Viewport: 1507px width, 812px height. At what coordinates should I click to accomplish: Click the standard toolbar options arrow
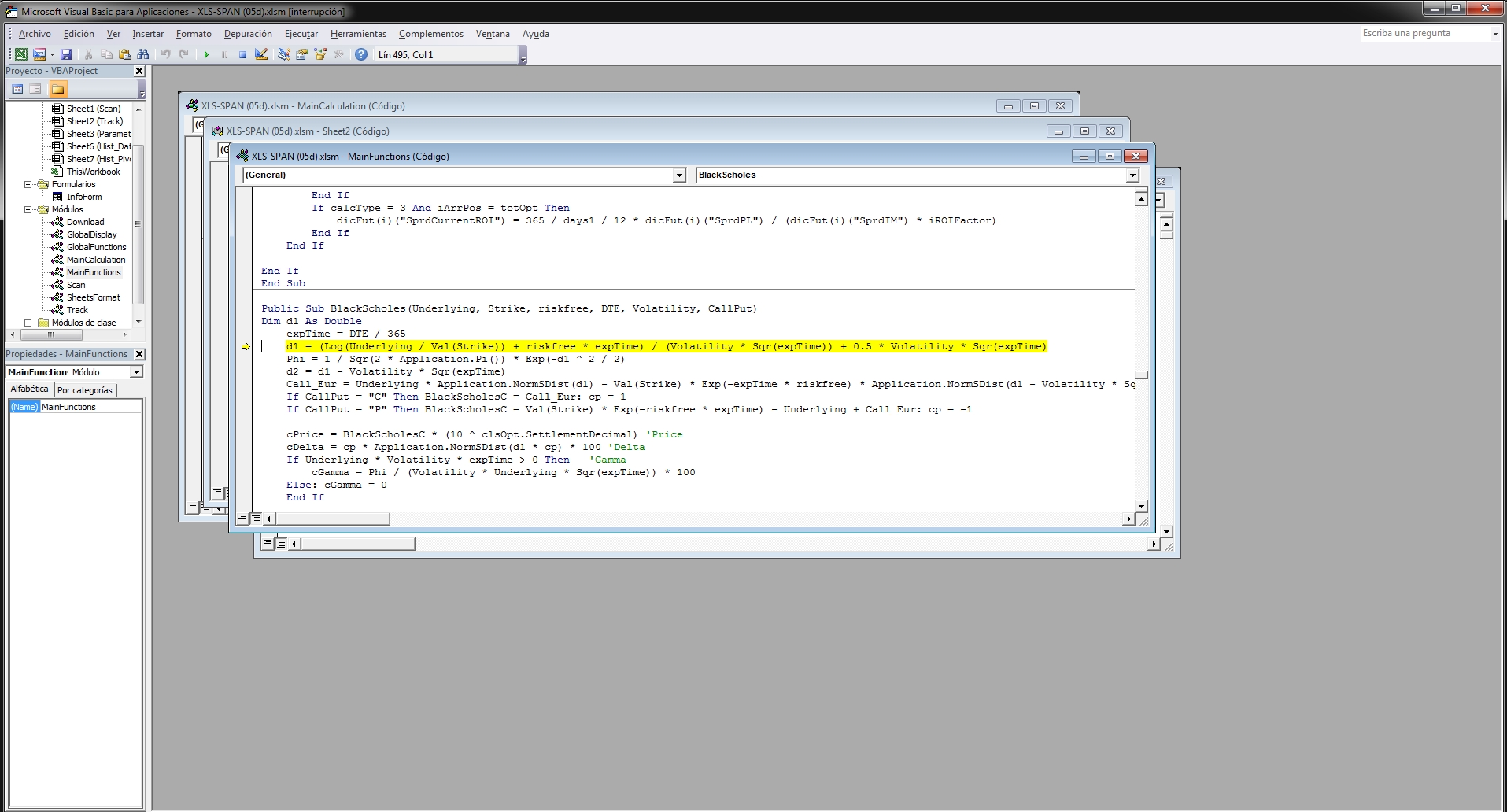[x=523, y=57]
